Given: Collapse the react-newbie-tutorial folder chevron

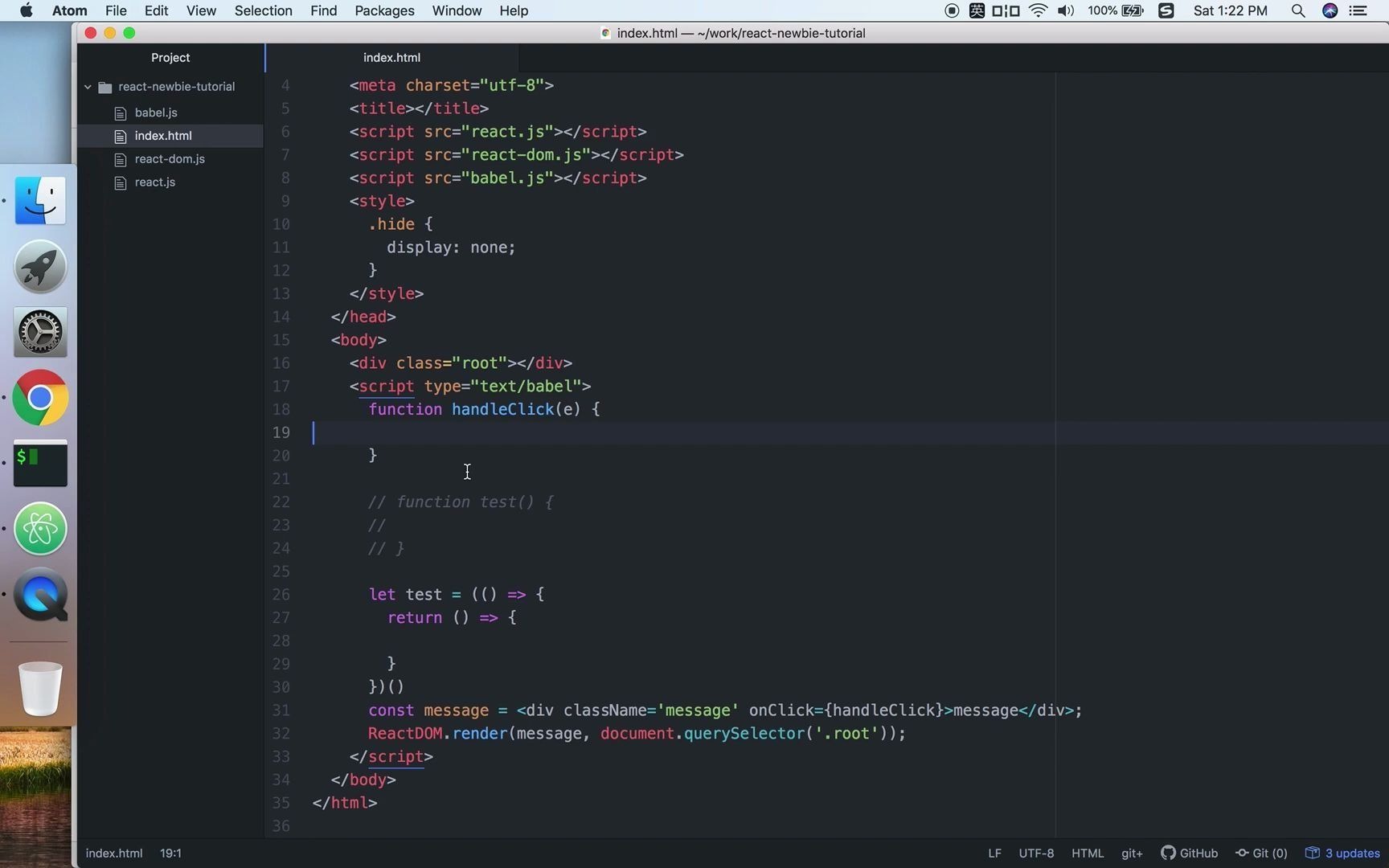Looking at the screenshot, I should pyautogui.click(x=88, y=87).
